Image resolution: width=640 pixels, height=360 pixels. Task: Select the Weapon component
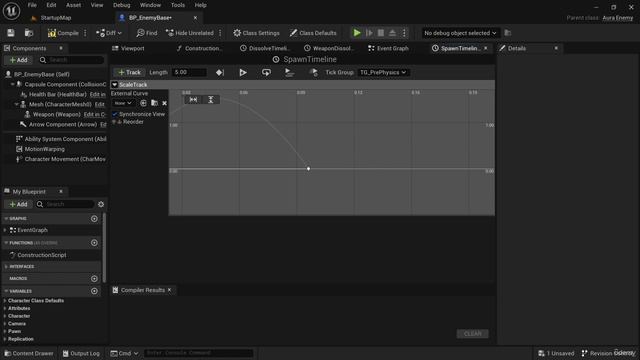57,114
